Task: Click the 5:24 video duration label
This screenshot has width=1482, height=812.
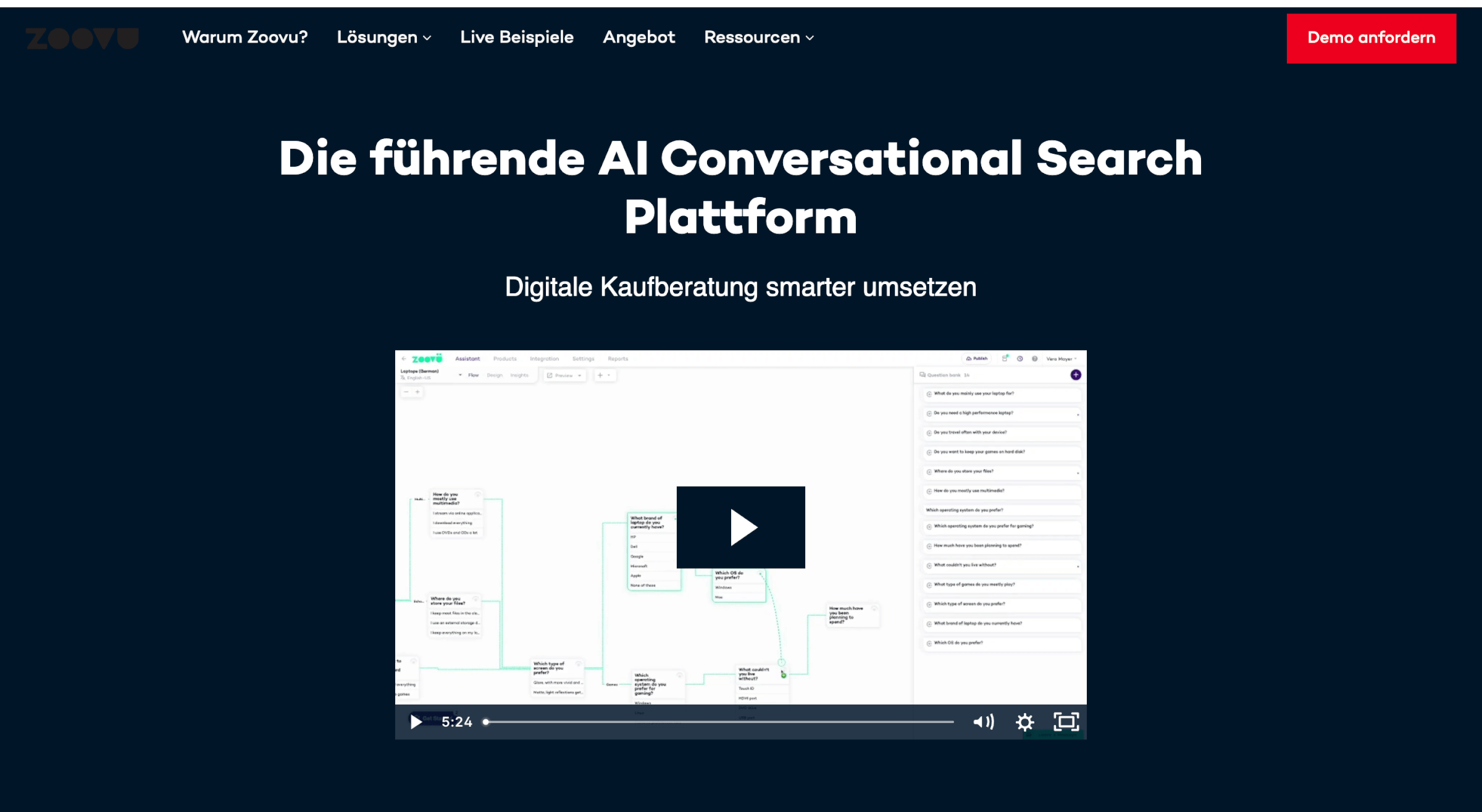Action: point(456,721)
